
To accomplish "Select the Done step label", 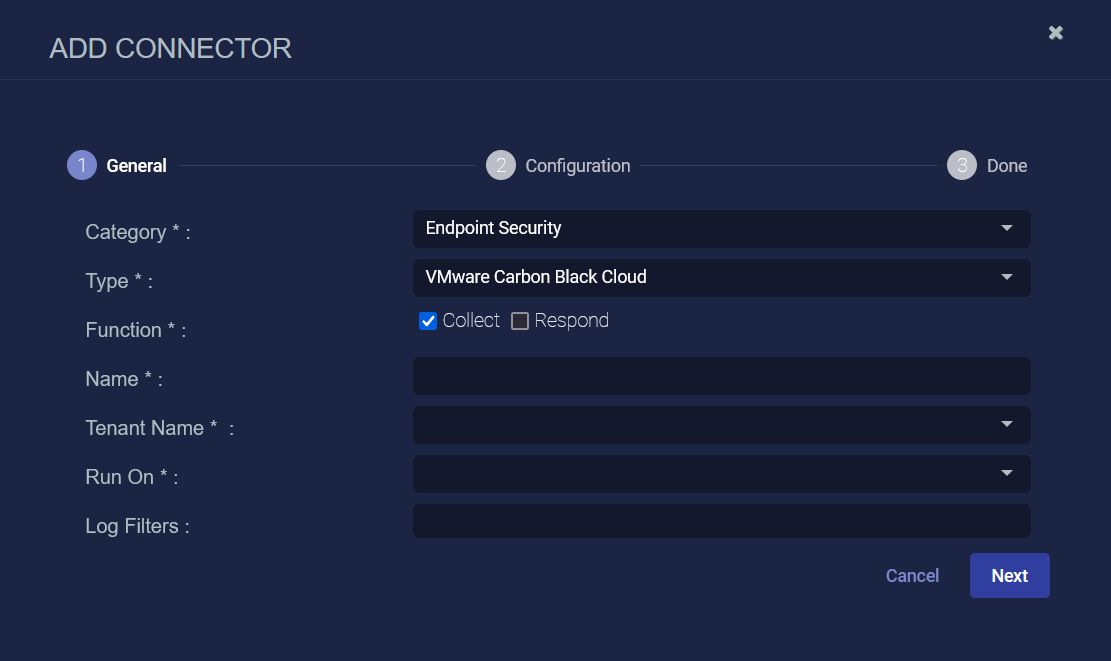I will [1007, 166].
